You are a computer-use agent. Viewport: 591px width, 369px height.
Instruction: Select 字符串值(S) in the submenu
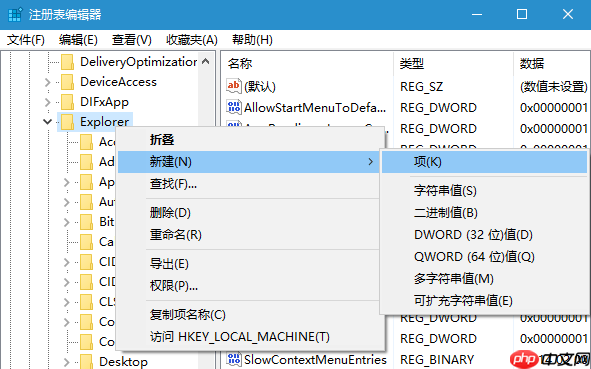point(485,191)
